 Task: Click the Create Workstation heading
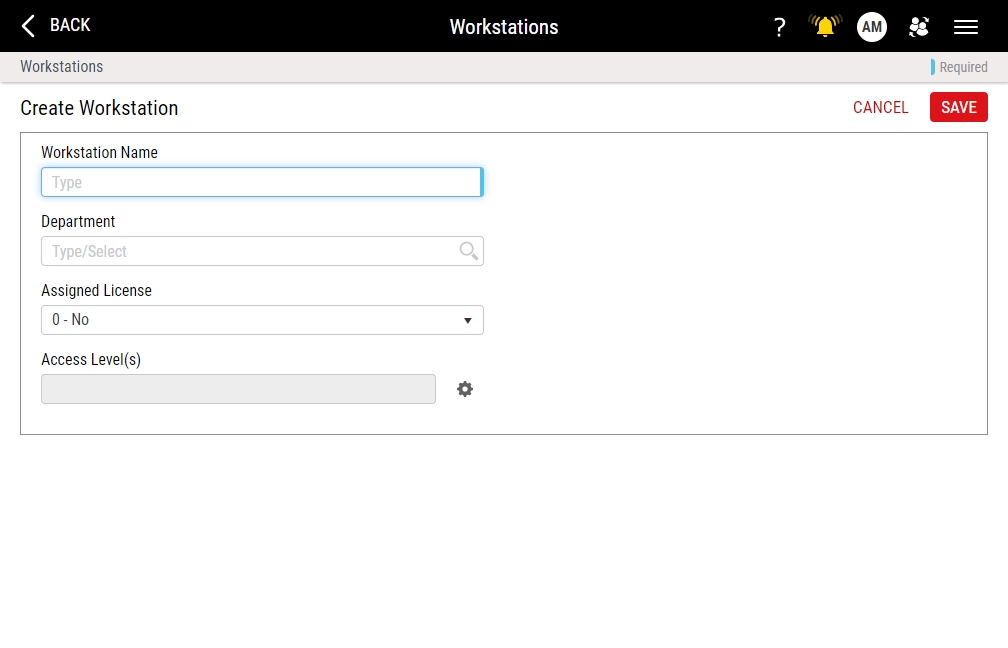[99, 108]
